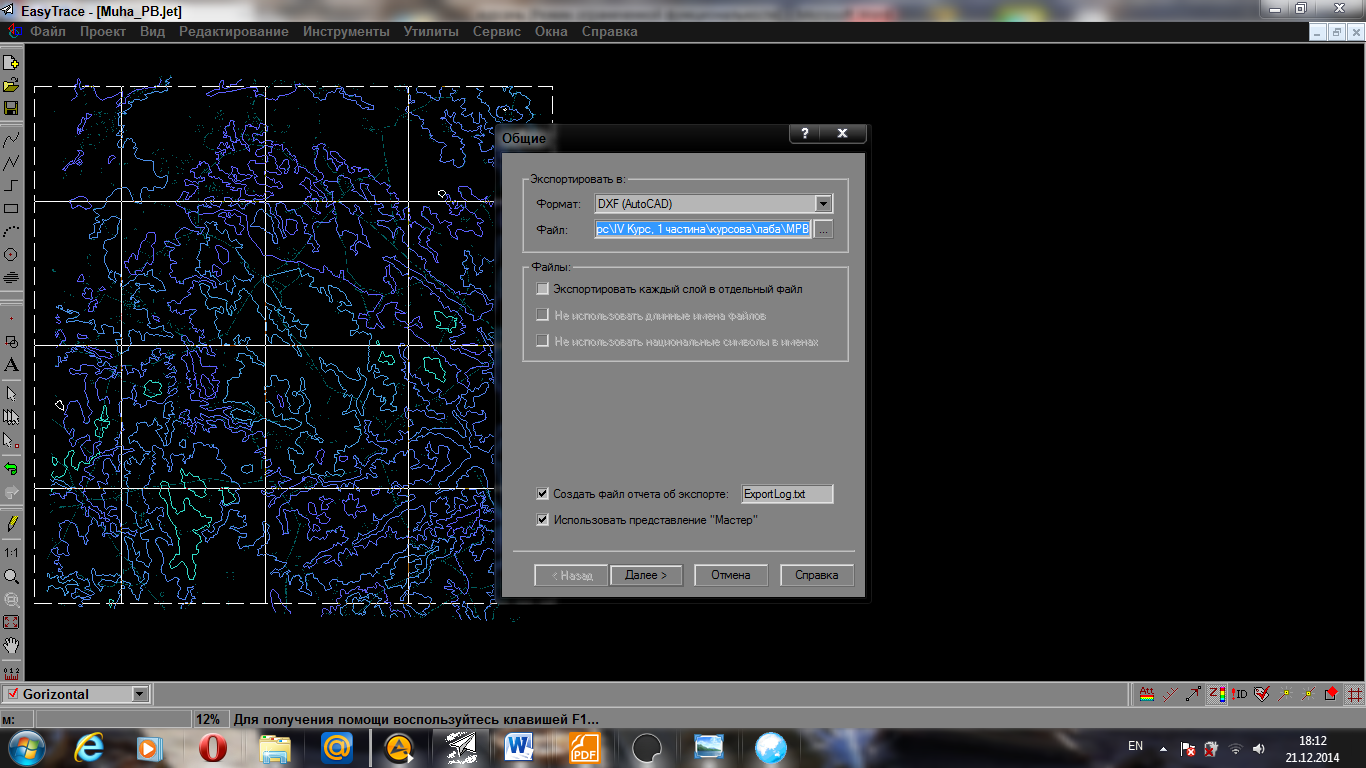This screenshot has width=1366, height=768.
Task: Uncheck create export report file option
Action: (x=543, y=494)
